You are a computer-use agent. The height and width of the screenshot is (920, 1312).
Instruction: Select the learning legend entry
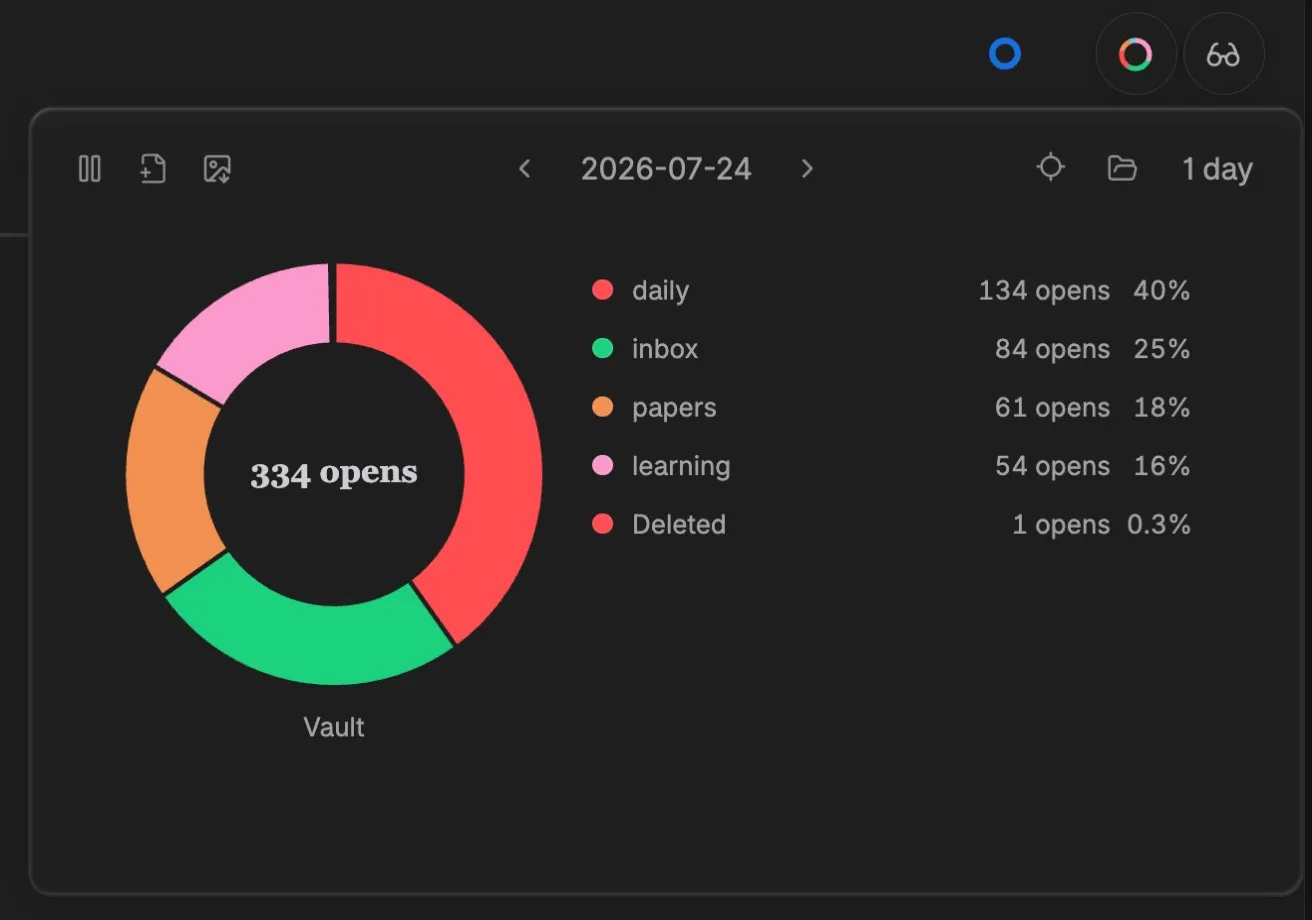click(891, 465)
